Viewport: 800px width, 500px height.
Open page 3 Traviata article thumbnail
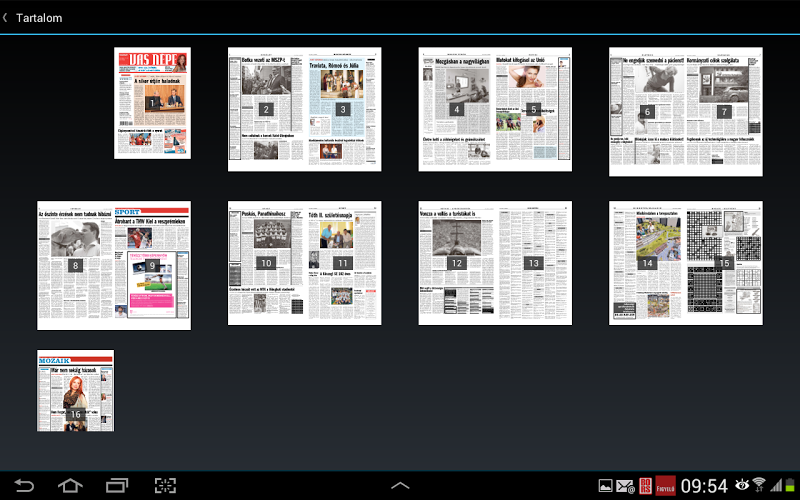tap(343, 109)
